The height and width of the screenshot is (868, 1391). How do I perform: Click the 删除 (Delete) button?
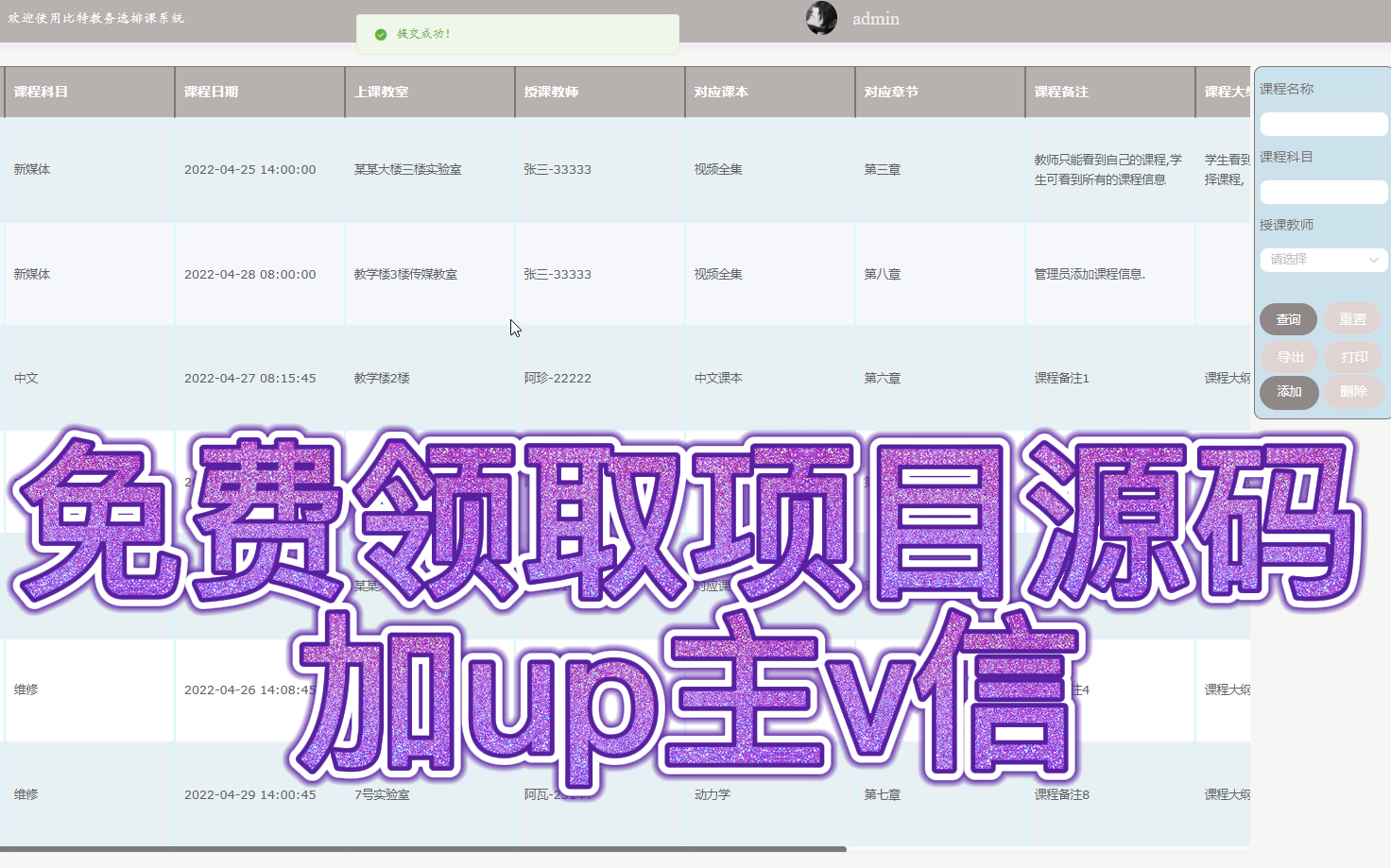pos(1351,392)
